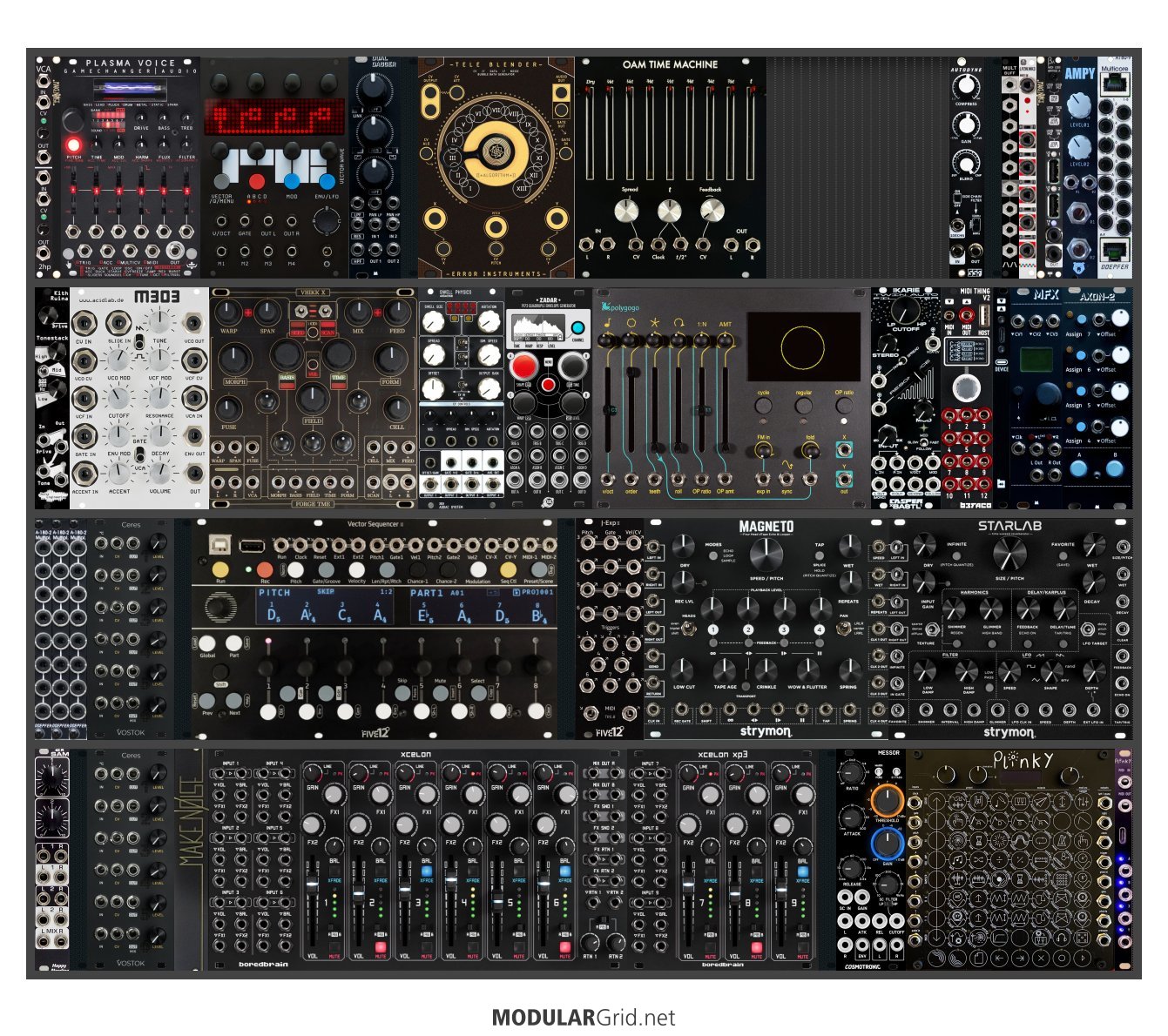The height and width of the screenshot is (1036, 1168).
Task: Click the Magneto playback head 4 button
Action: 819,629
